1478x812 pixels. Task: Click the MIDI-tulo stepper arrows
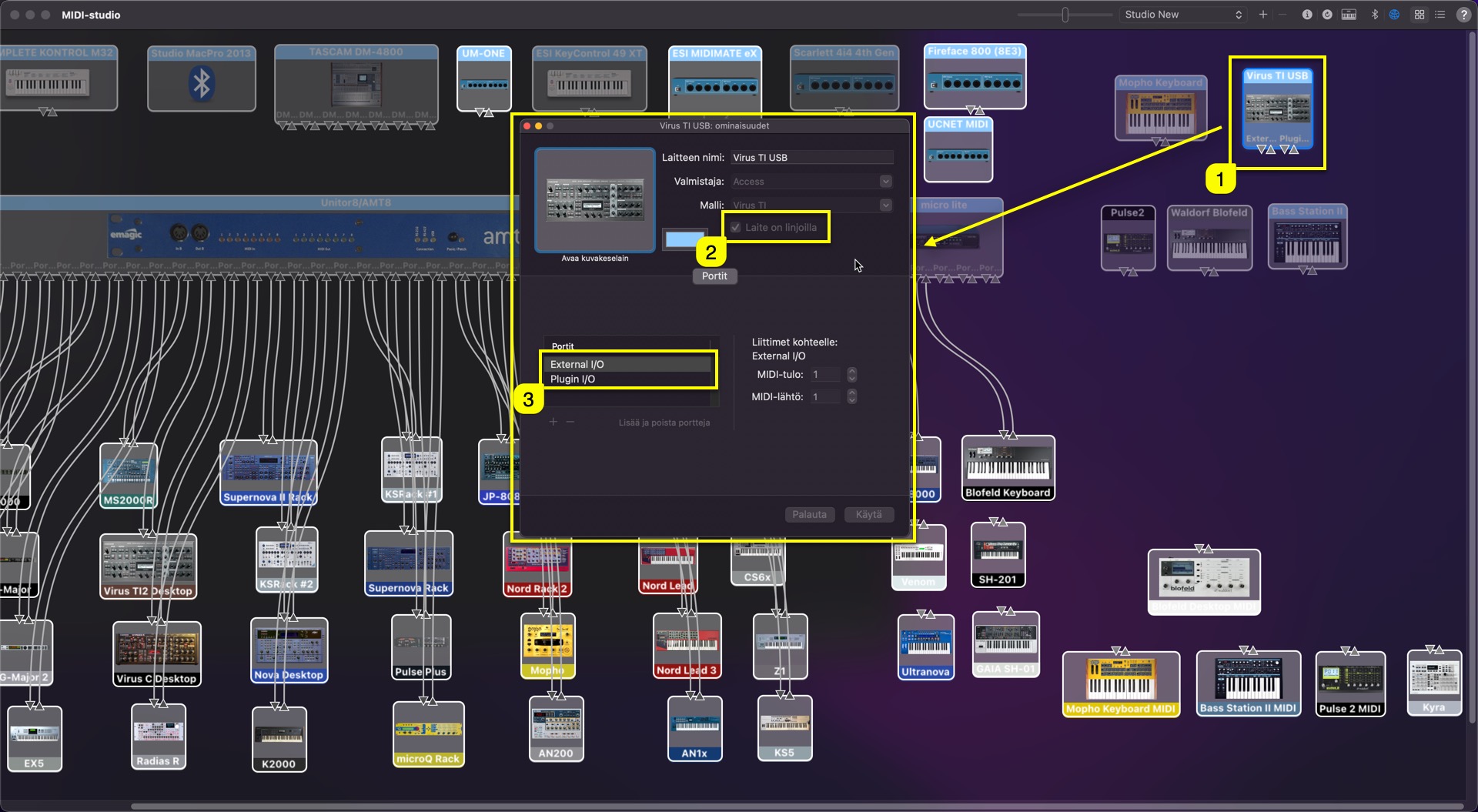coord(851,375)
